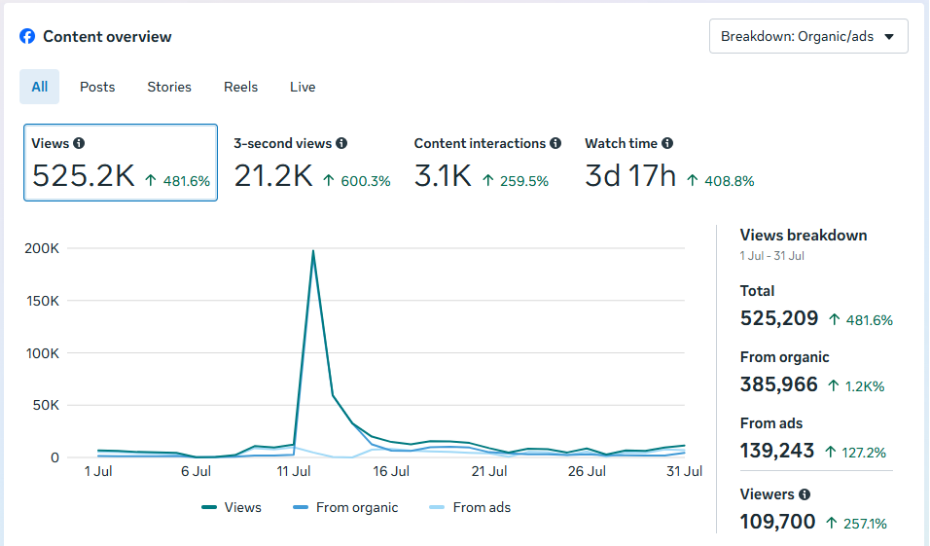Screen dimensions: 930x546
Task: Select the All tab
Action: pos(40,87)
